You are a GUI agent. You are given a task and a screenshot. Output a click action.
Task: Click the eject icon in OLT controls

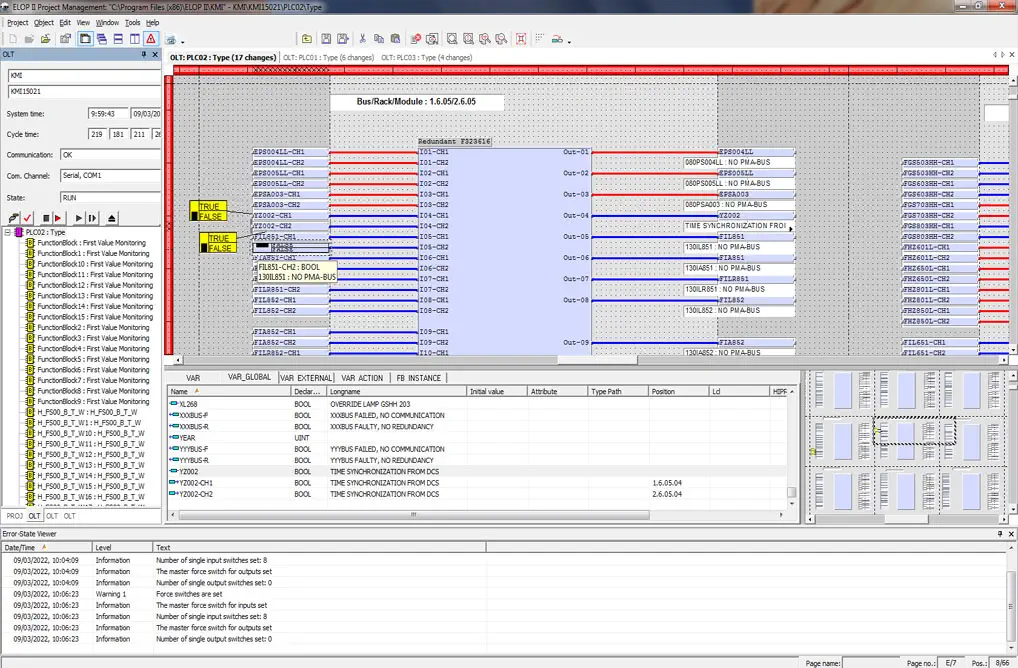[x=111, y=218]
